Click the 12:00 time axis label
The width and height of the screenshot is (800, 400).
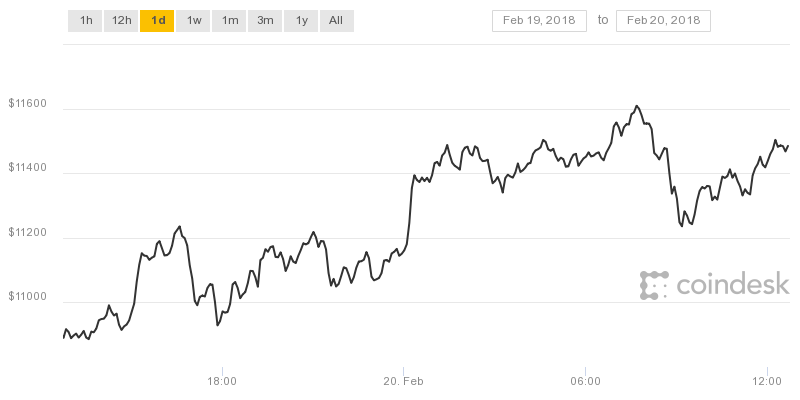[x=767, y=381]
